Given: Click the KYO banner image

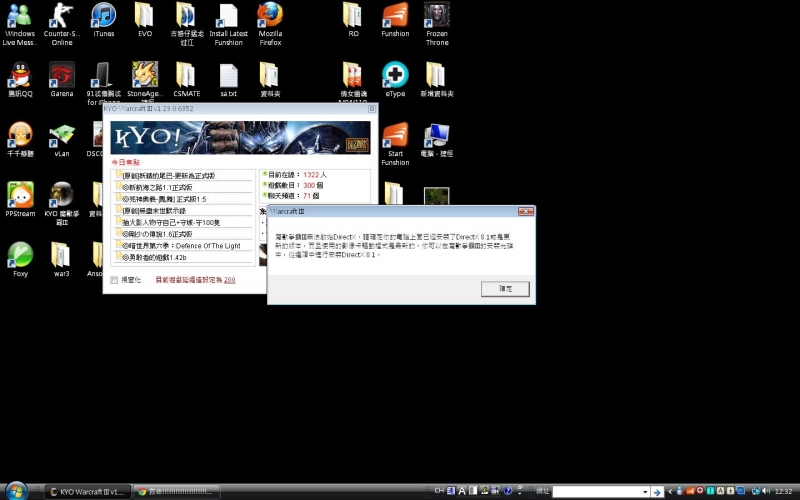Looking at the screenshot, I should click(240, 137).
